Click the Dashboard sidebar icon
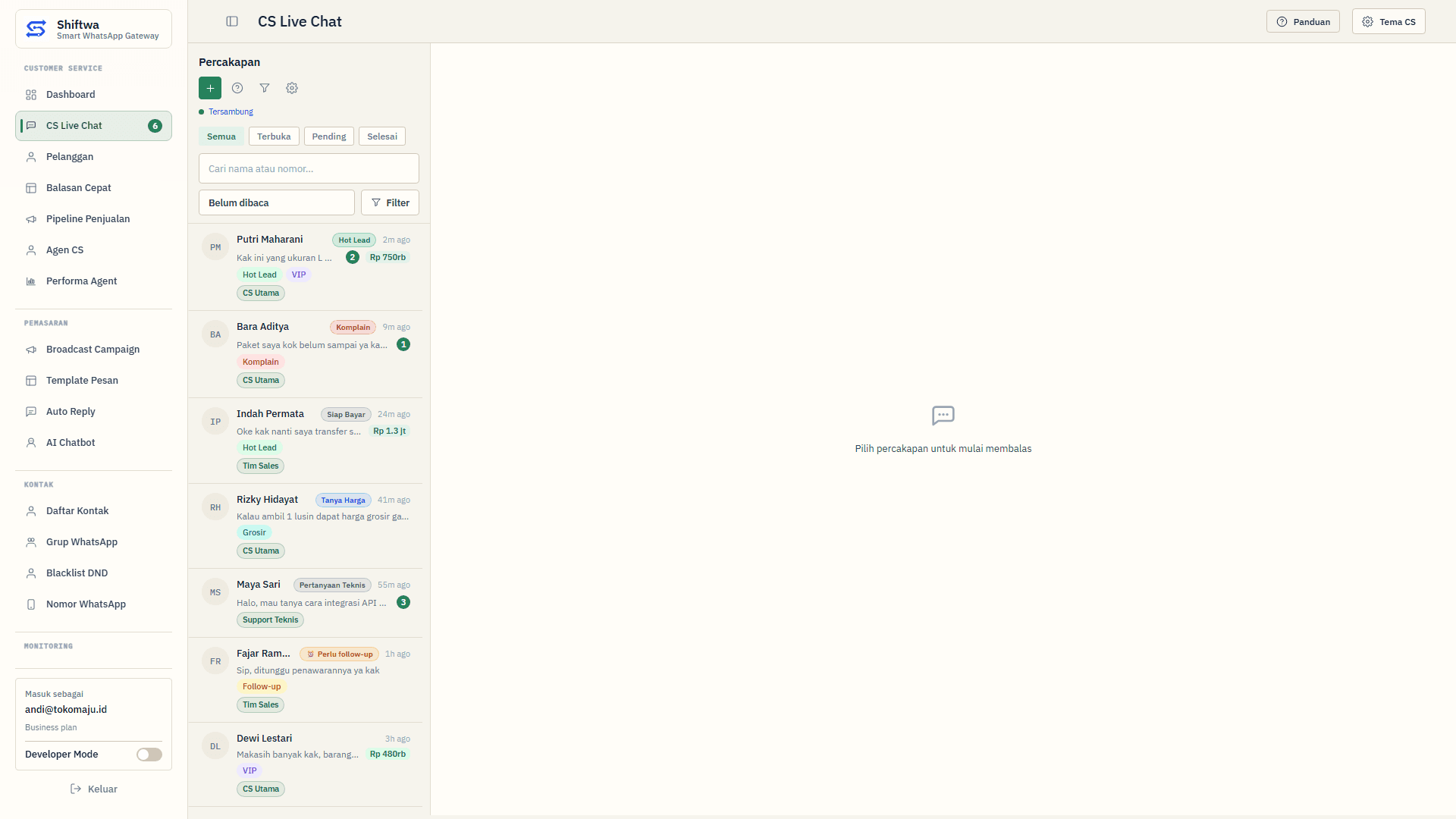Screen dimensions: 1456x819 point(31,95)
